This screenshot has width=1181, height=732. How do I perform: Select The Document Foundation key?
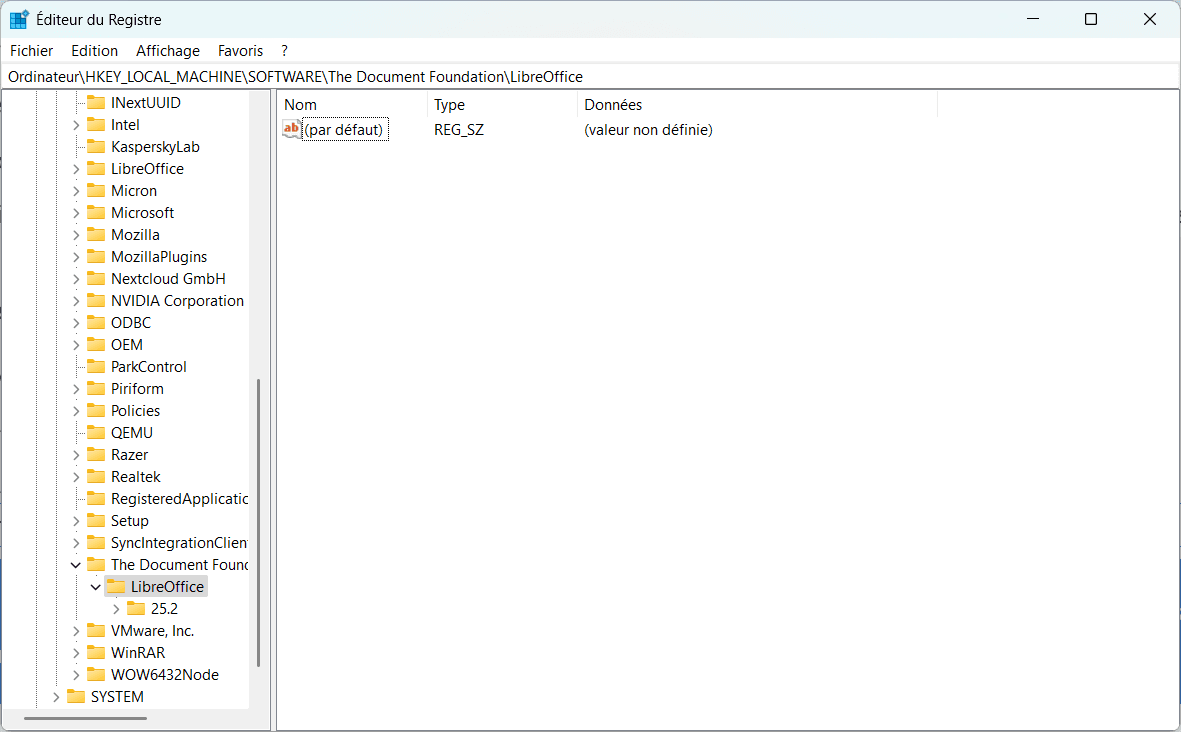point(179,565)
